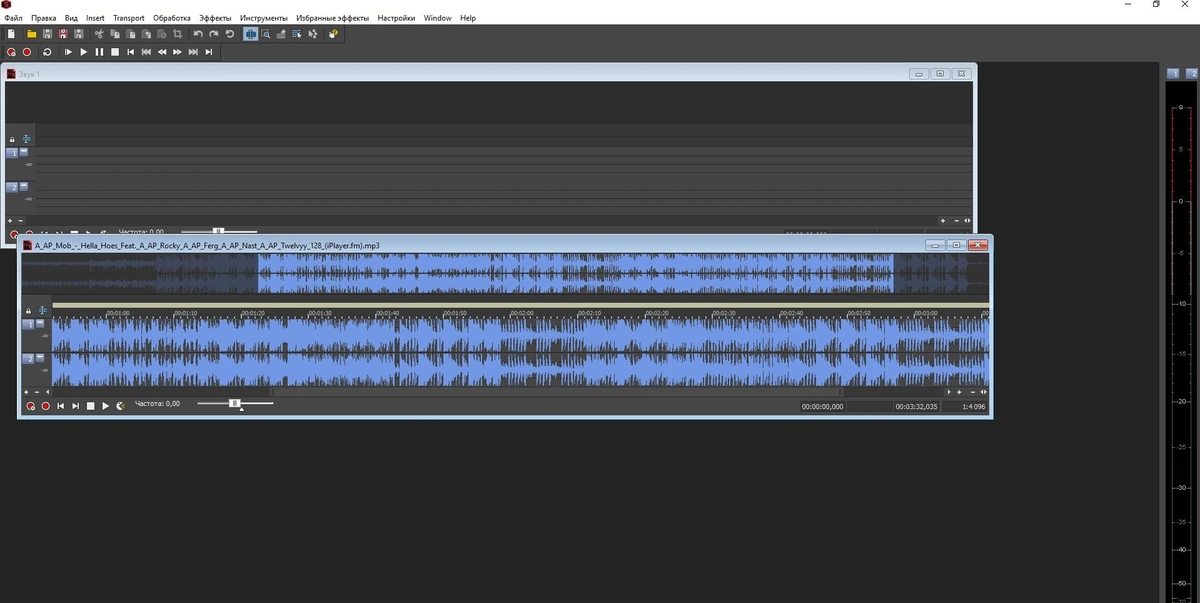Open the Инструменты menu
Viewport: 1200px width, 603px height.
[264, 18]
